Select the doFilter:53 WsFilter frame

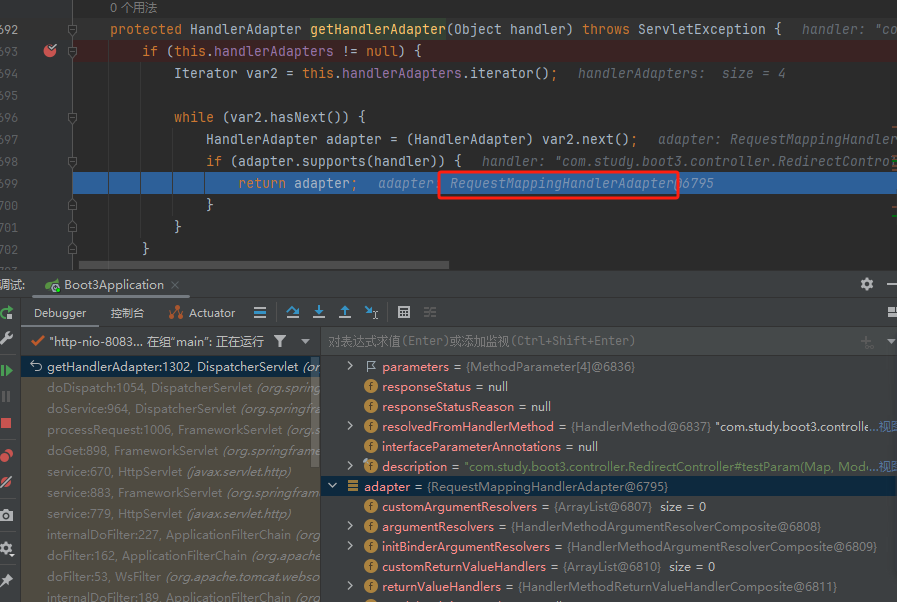click(x=170, y=577)
